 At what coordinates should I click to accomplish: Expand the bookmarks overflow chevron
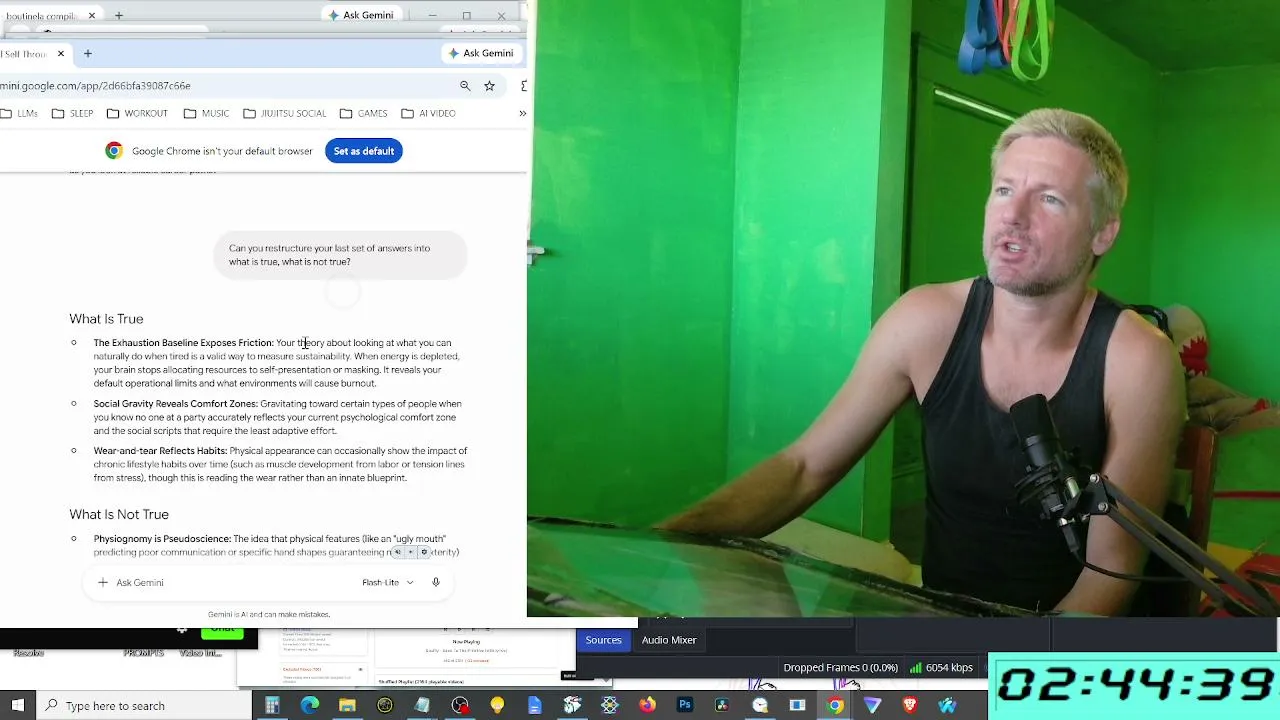click(522, 114)
